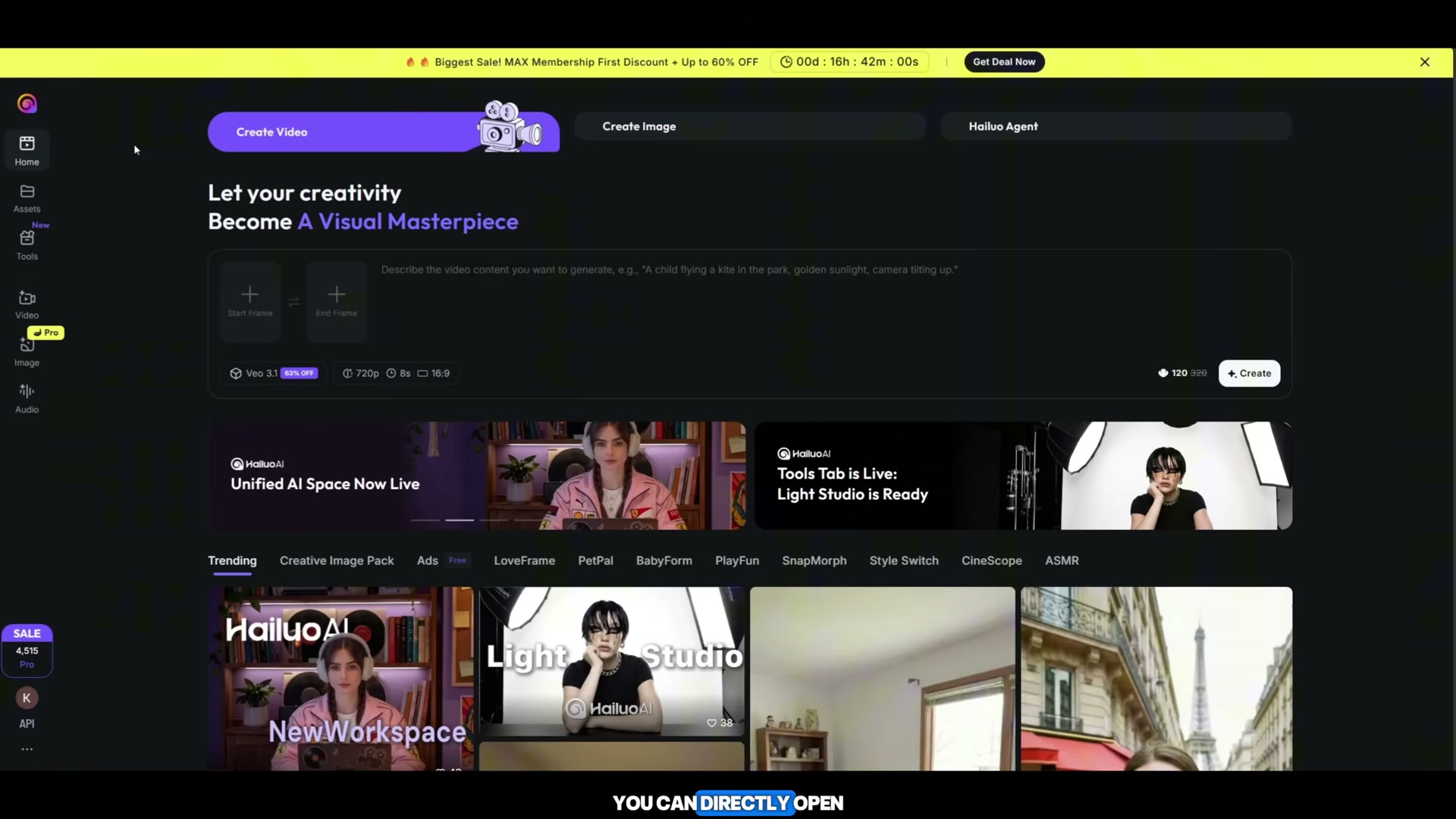Open the room interior video thumbnail
The height and width of the screenshot is (819, 1456).
tap(883, 679)
